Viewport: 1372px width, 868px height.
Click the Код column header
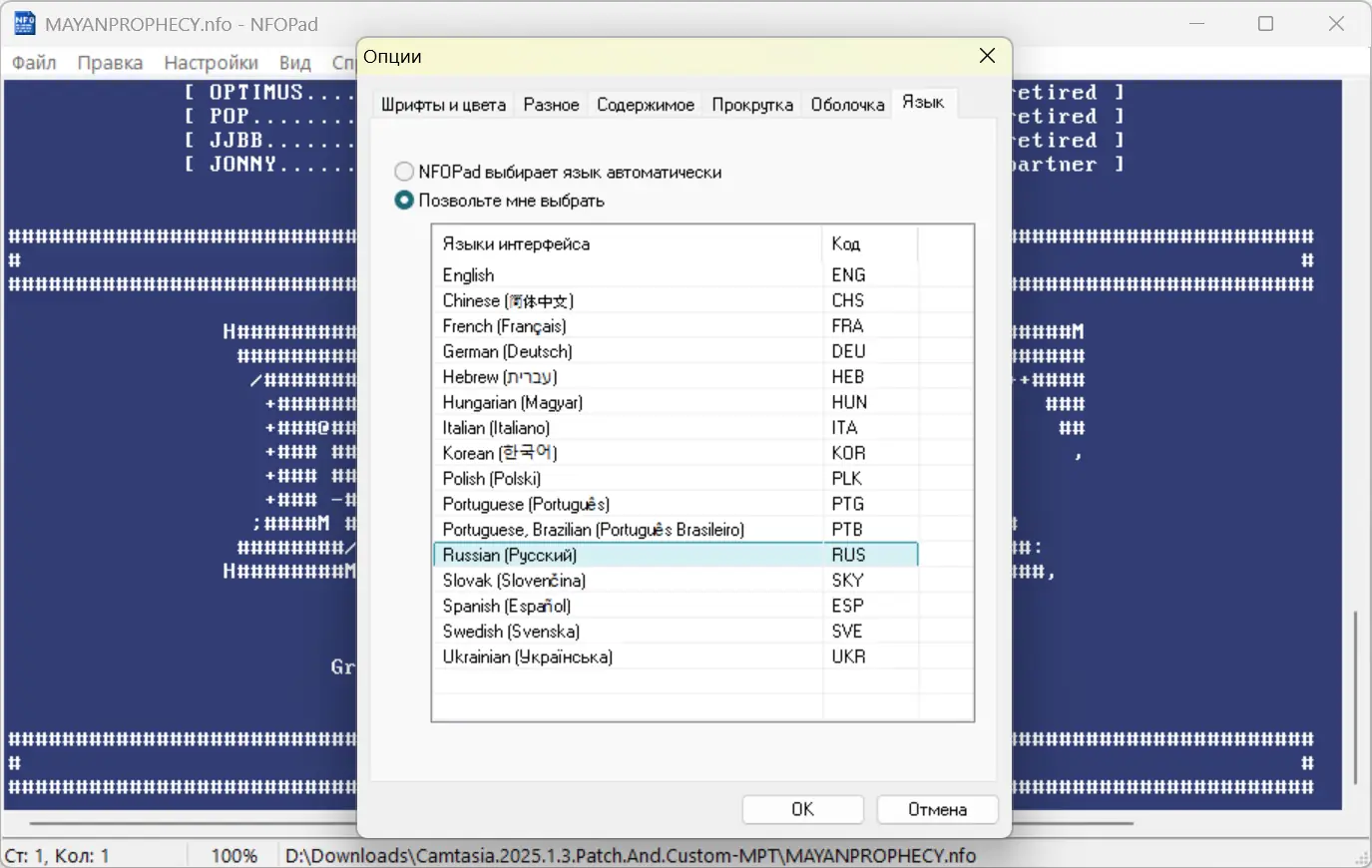(870, 243)
